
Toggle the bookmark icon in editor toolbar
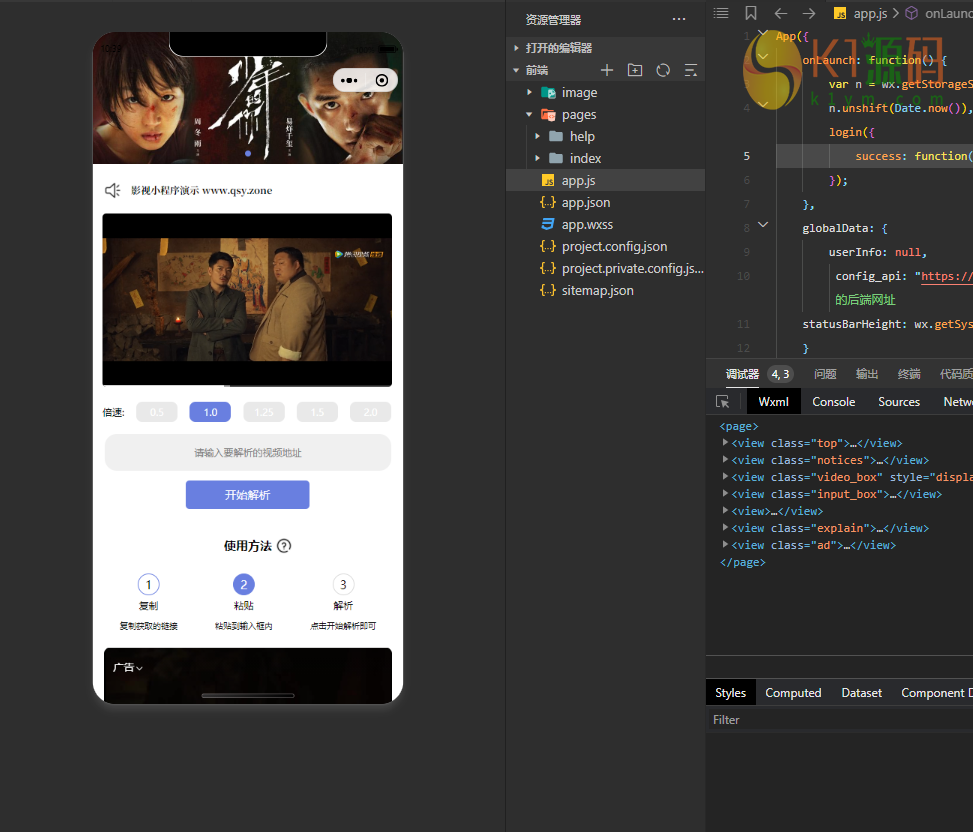[x=751, y=13]
